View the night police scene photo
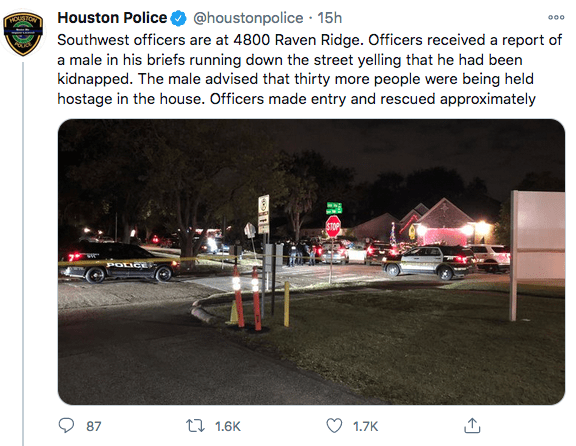Screen dimensions: 576x446 (x=311, y=262)
